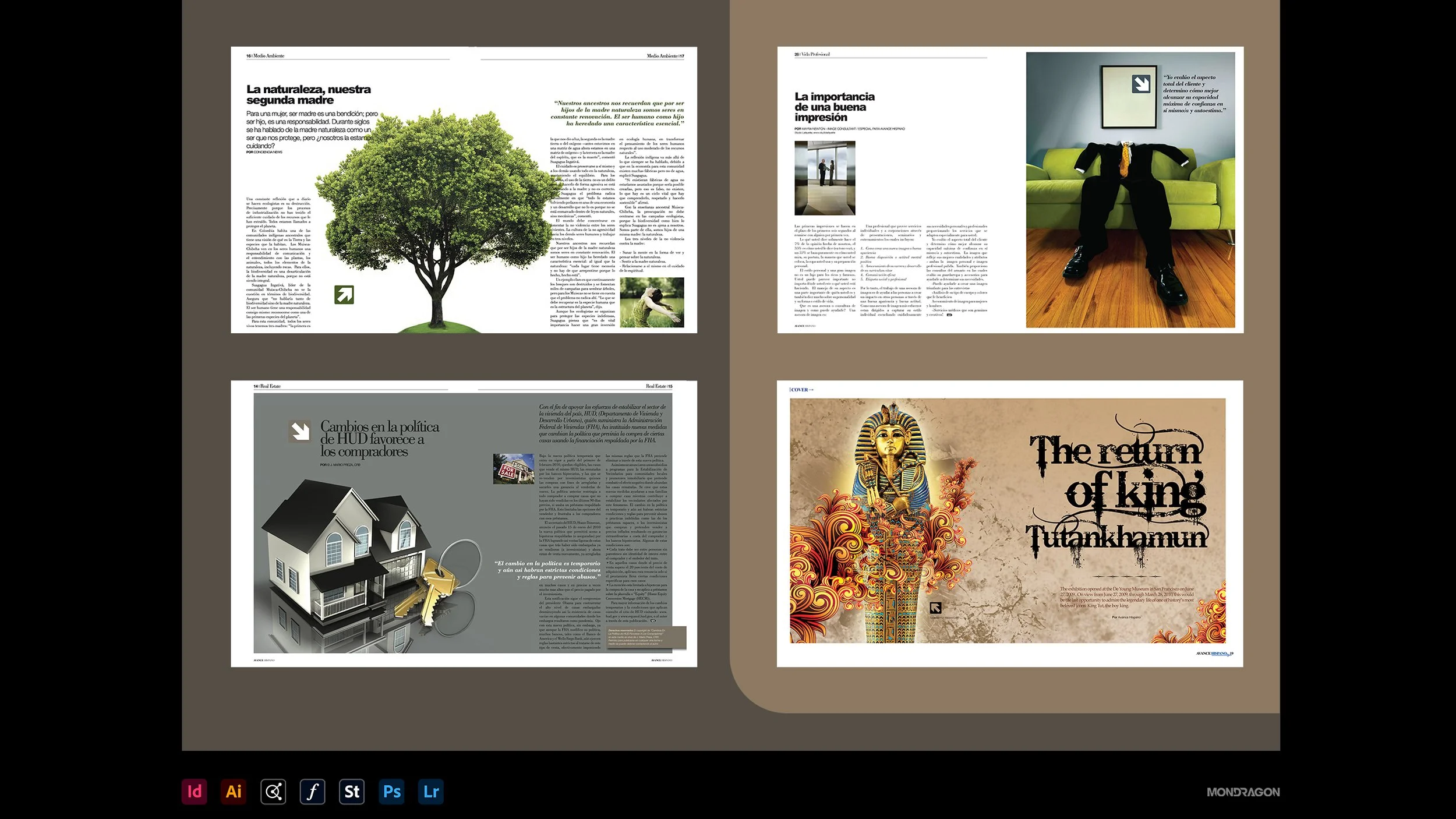Click the Adobe InDesign (Id) icon

(194, 792)
